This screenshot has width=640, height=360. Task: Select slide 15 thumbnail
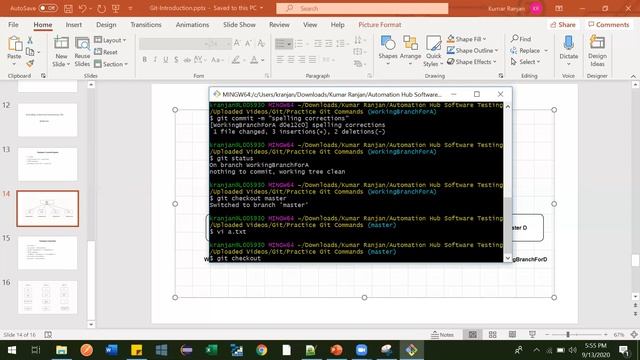pyautogui.click(x=47, y=253)
